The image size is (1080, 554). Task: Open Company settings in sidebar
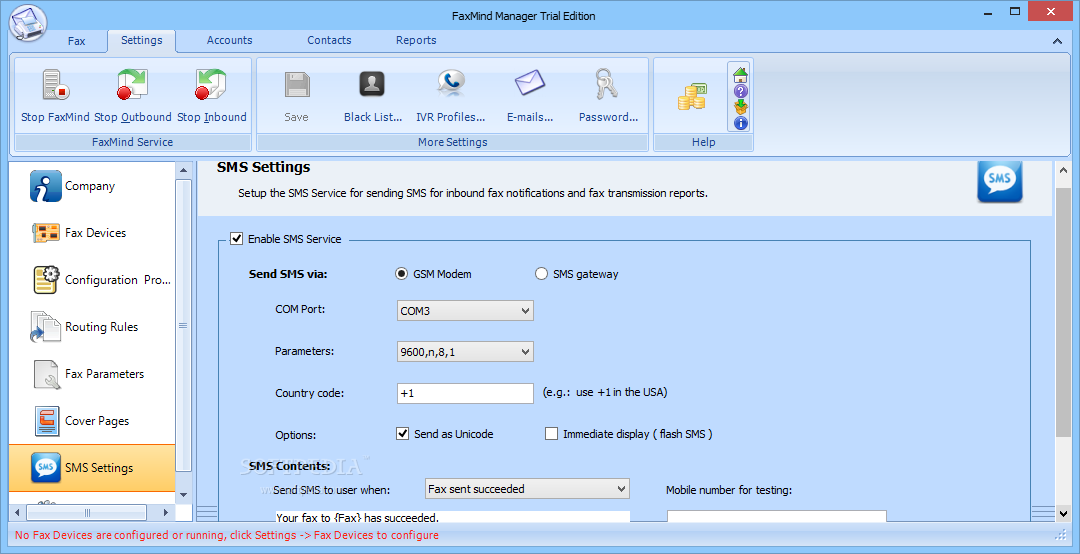(92, 186)
